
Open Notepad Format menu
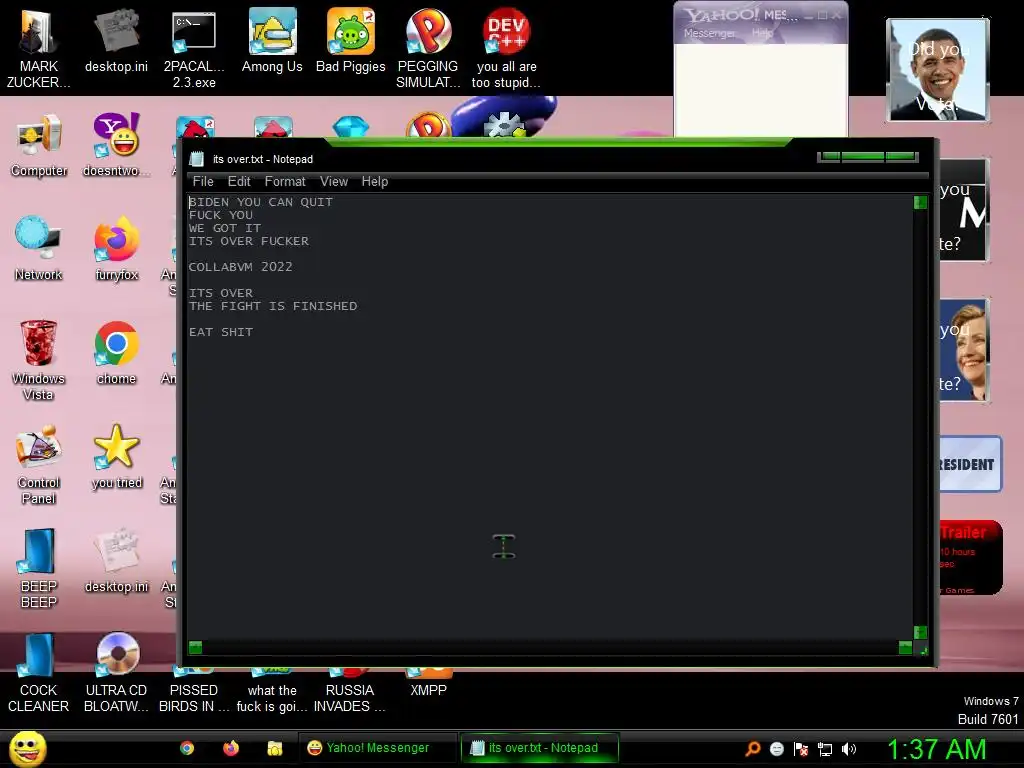[285, 182]
